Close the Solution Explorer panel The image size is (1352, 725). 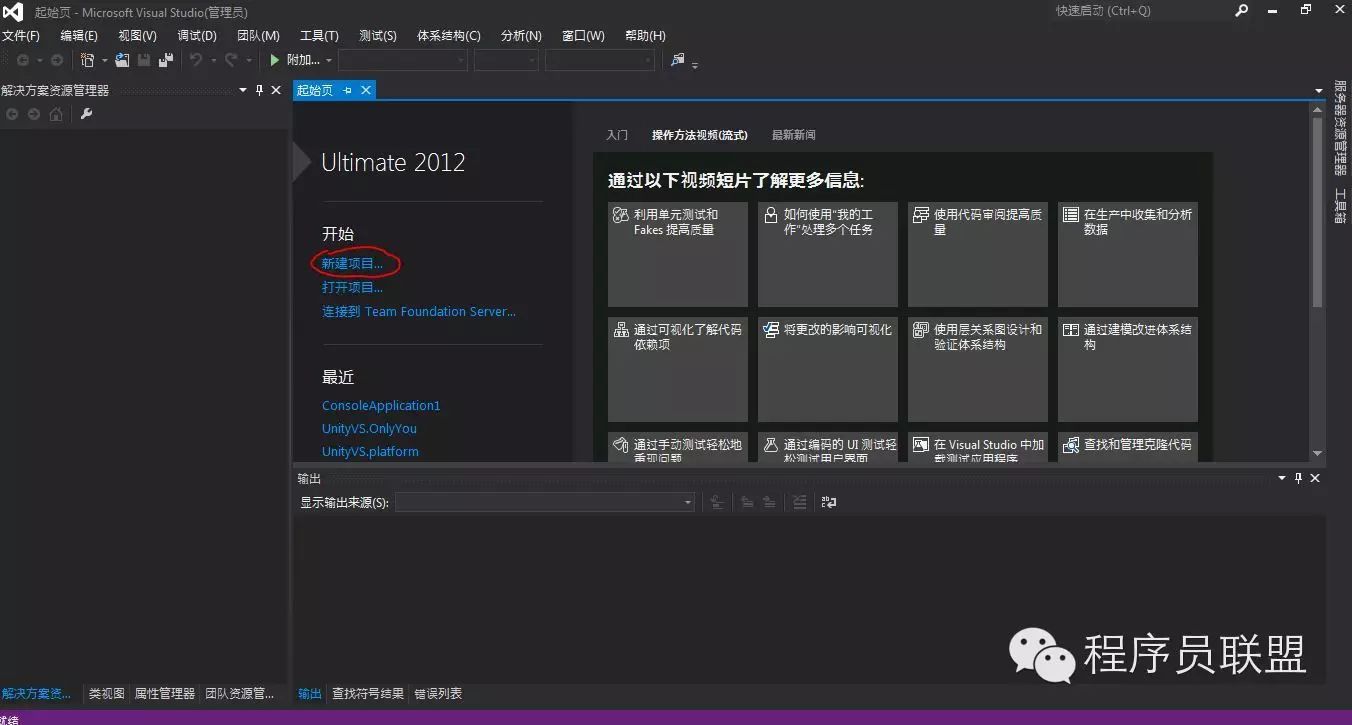point(277,90)
